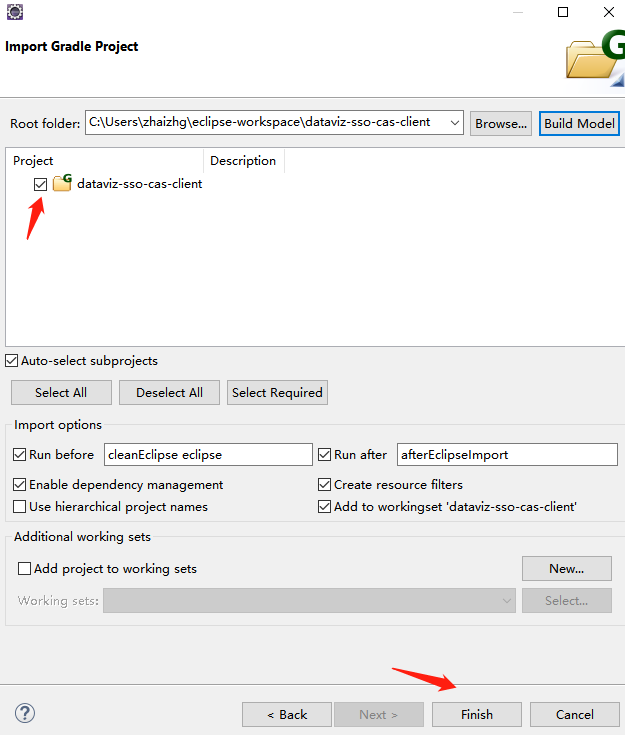Click the Eclipse application icon in title bar
625x735 pixels.
point(15,12)
